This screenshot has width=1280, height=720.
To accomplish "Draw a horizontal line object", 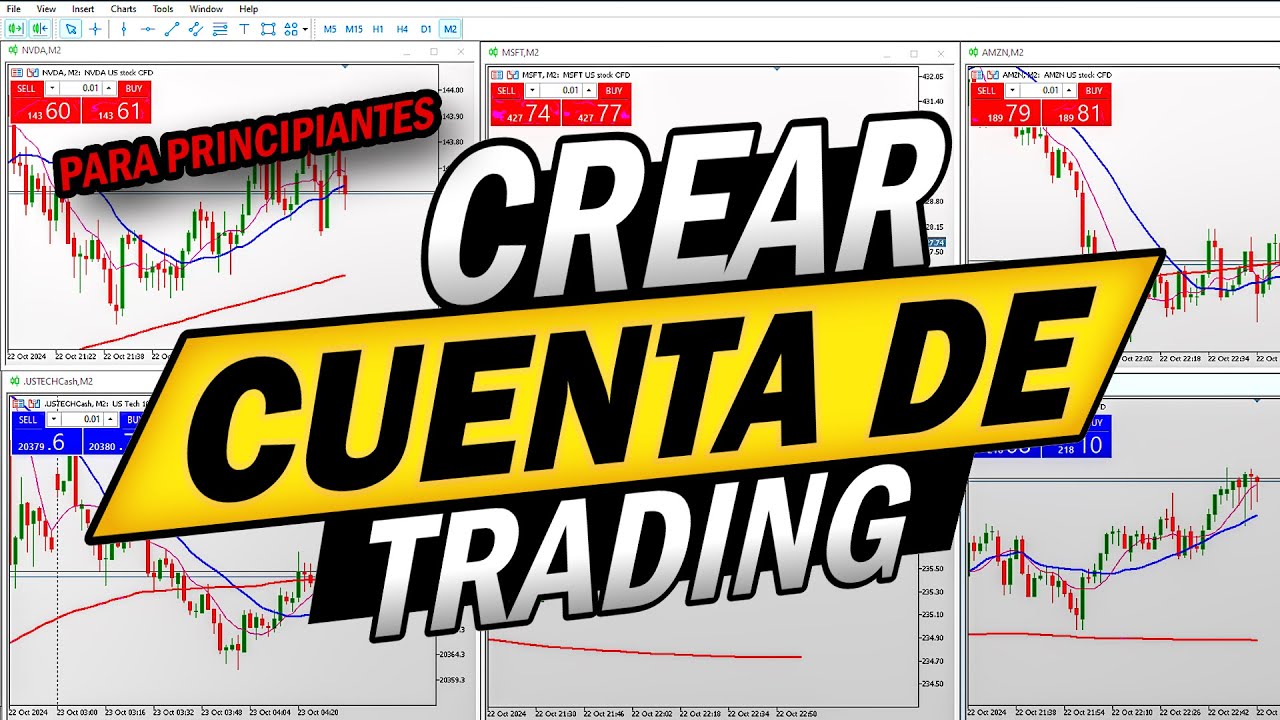I will pos(148,29).
